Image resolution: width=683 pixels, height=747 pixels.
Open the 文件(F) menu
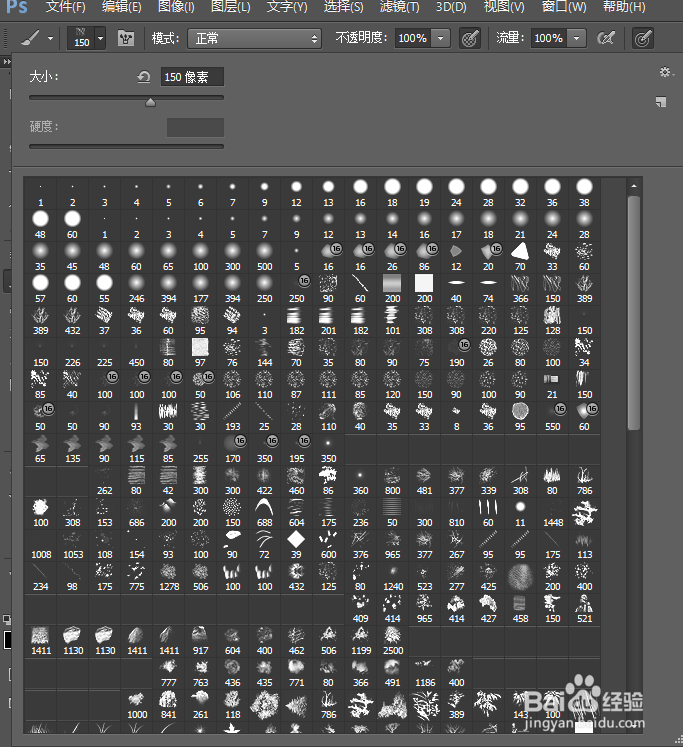tap(65, 7)
